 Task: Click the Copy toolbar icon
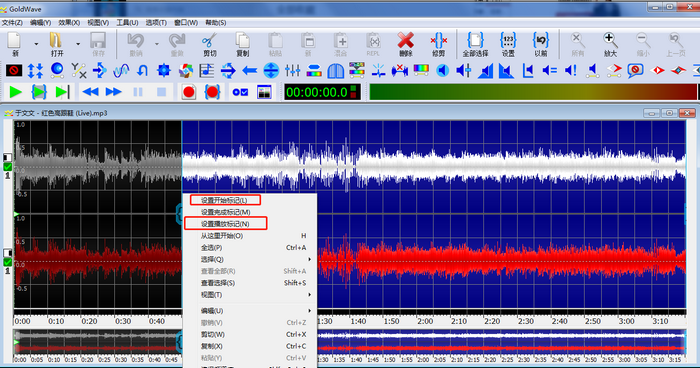[x=242, y=41]
